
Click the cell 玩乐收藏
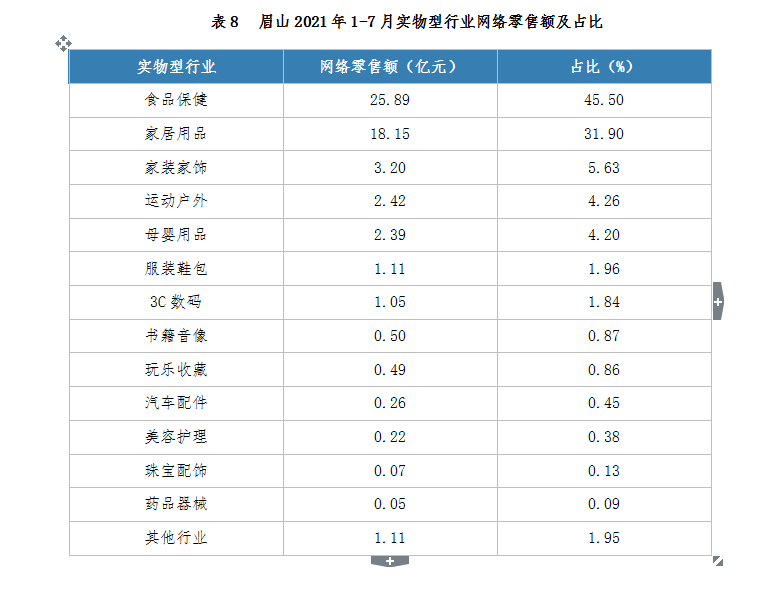pos(176,370)
